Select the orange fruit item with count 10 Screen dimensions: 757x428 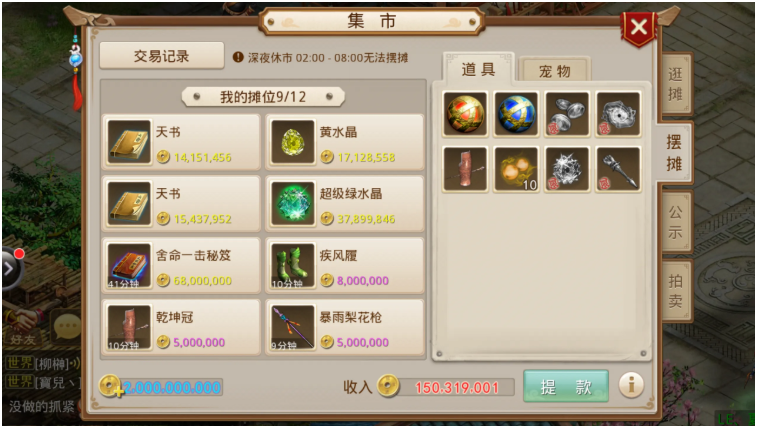click(516, 169)
